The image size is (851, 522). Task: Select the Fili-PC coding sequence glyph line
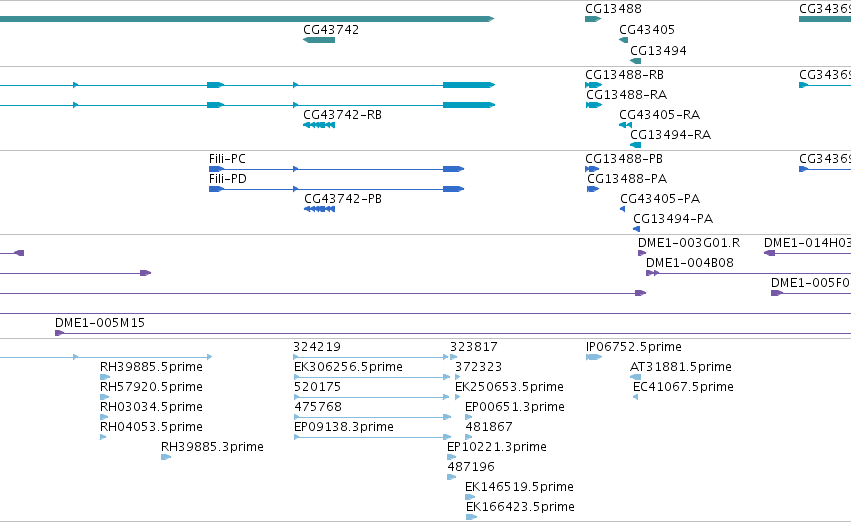(336, 169)
